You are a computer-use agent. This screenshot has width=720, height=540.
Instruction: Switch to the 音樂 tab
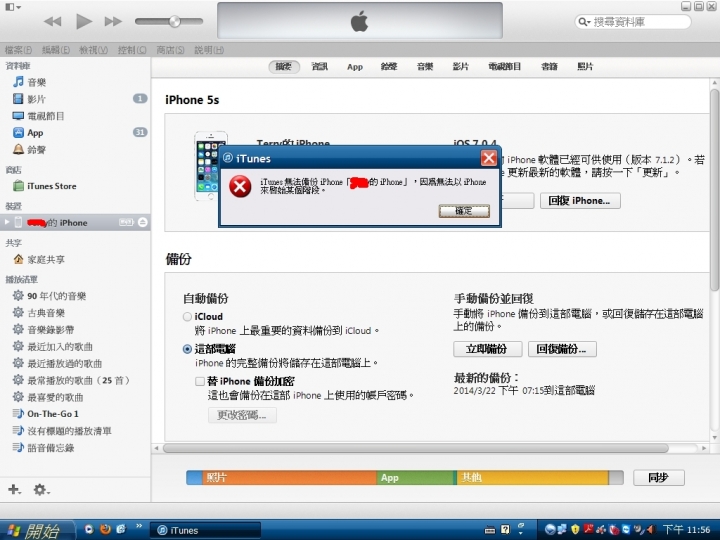(425, 67)
